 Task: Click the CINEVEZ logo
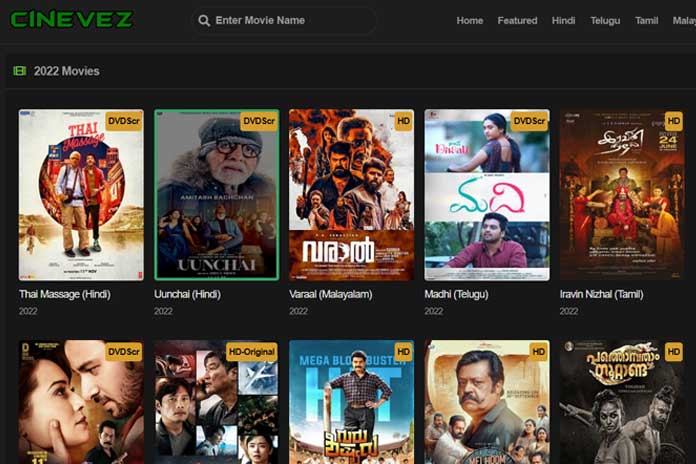click(71, 20)
